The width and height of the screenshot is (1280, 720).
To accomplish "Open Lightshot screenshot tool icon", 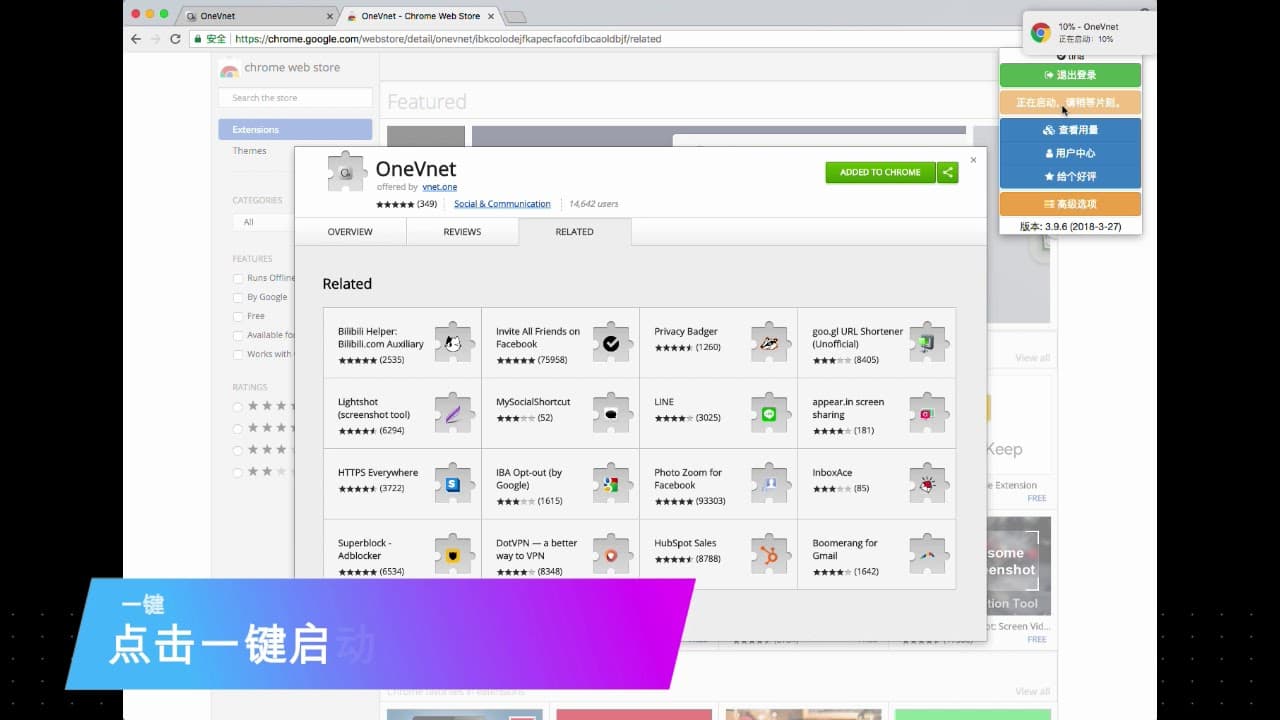I will click(x=453, y=412).
